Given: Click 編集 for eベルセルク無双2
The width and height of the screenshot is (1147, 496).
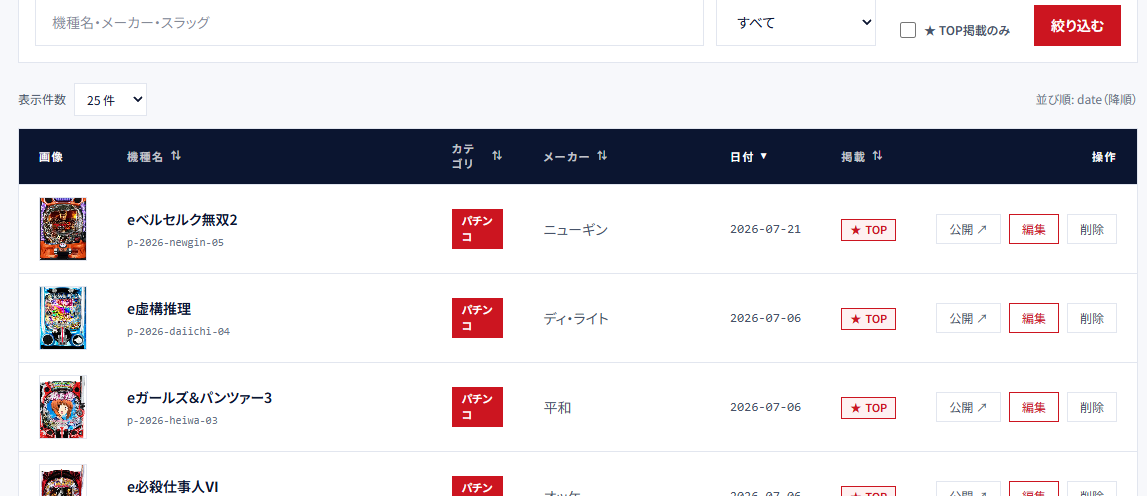Looking at the screenshot, I should [x=1034, y=229].
